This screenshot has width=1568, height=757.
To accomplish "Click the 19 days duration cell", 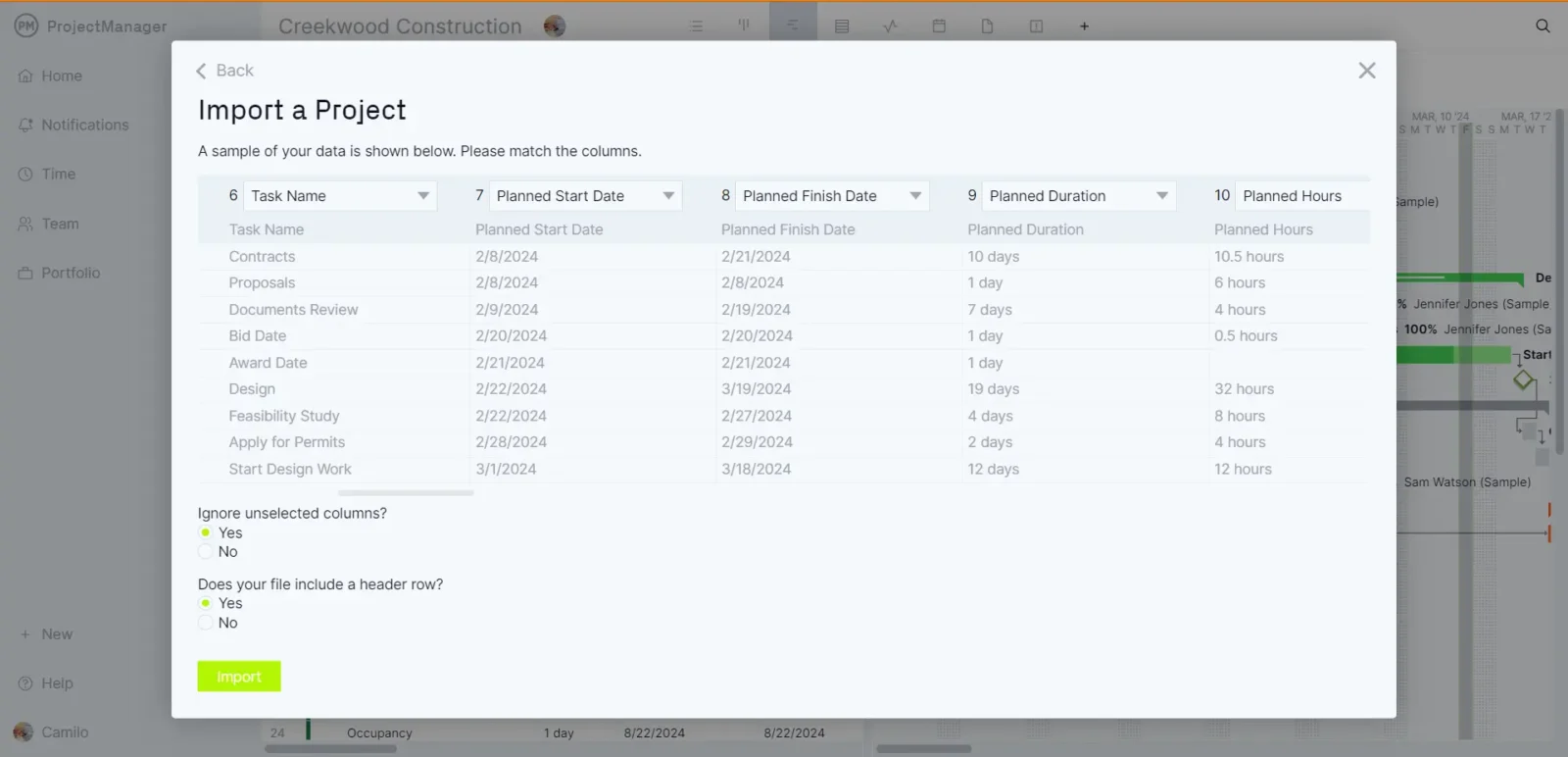I will [x=994, y=389].
